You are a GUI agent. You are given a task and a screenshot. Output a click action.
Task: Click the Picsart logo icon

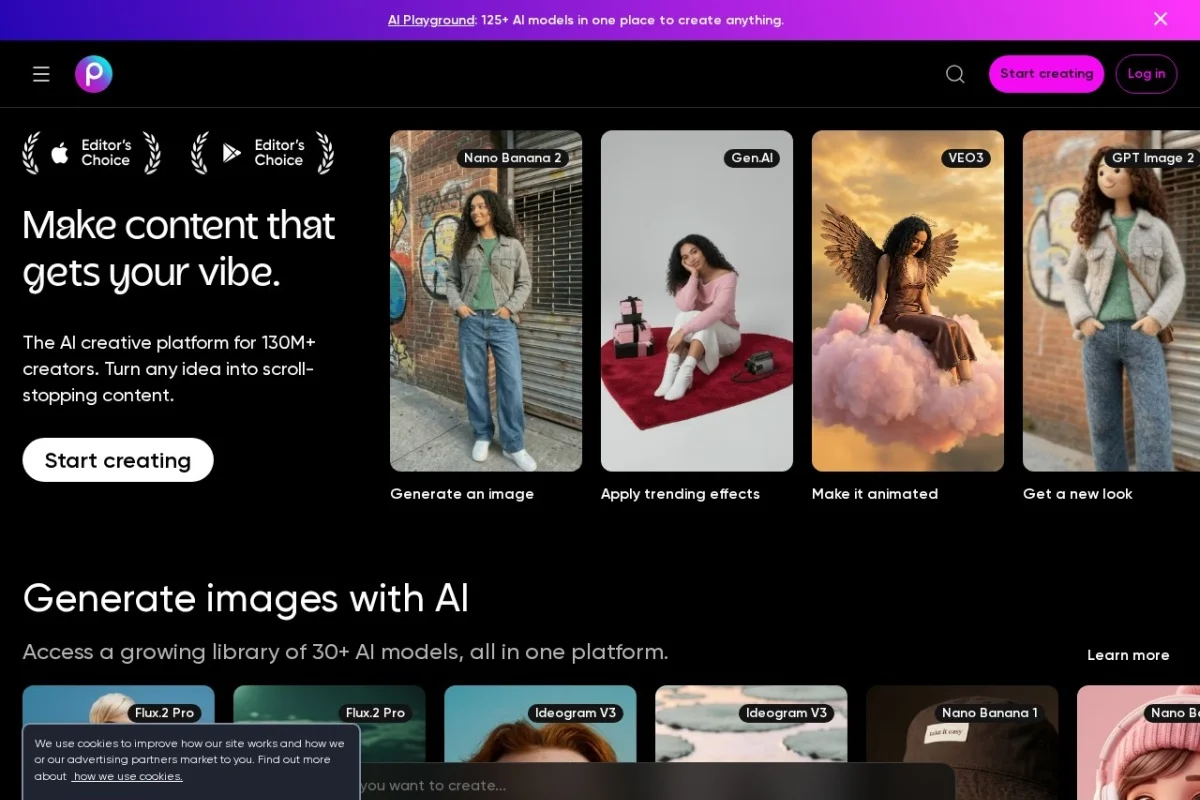94,74
